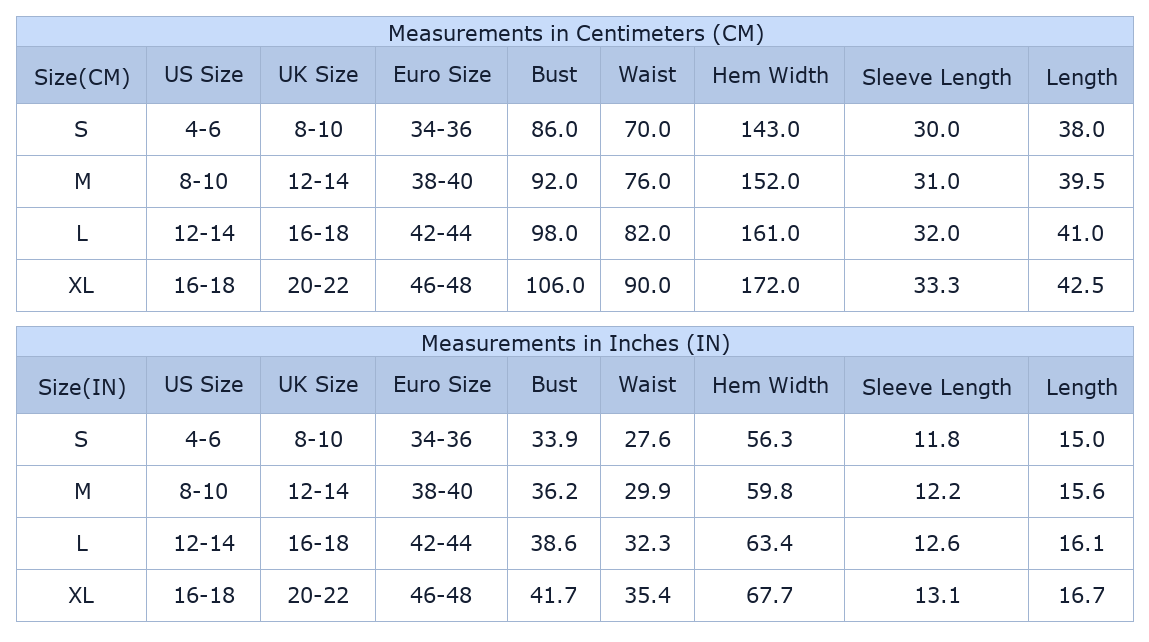Click the 29.9 waist value
The image size is (1149, 642).
[x=647, y=491]
